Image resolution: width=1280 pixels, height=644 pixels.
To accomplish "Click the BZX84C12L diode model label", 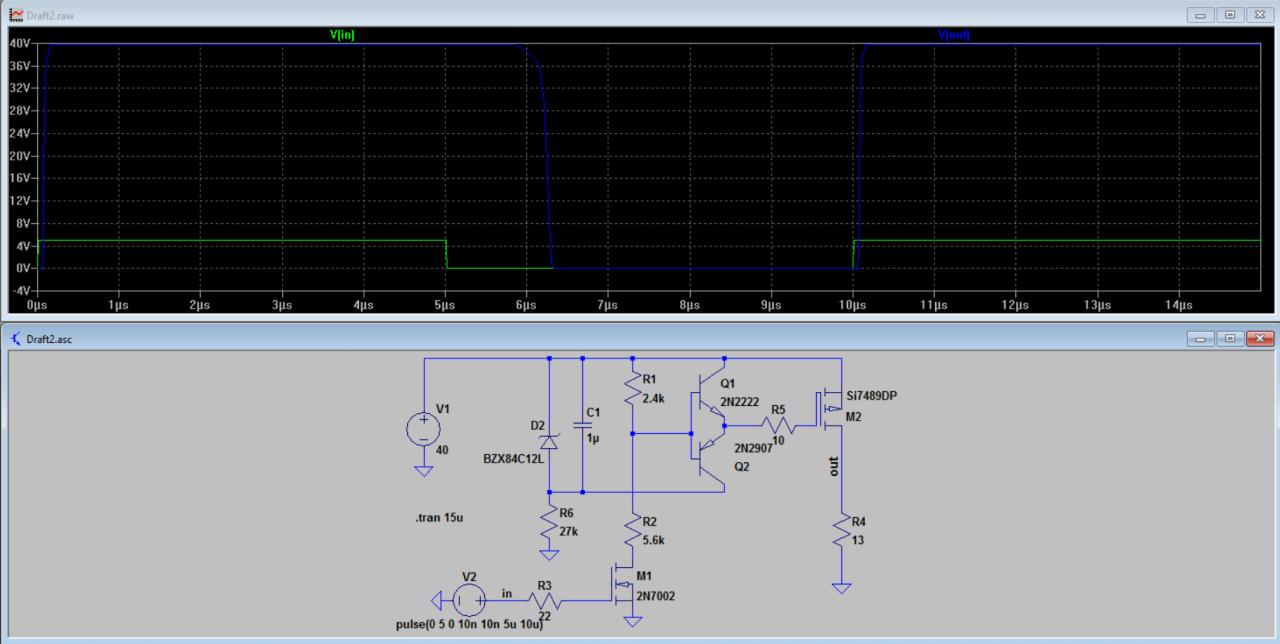I will point(512,458).
